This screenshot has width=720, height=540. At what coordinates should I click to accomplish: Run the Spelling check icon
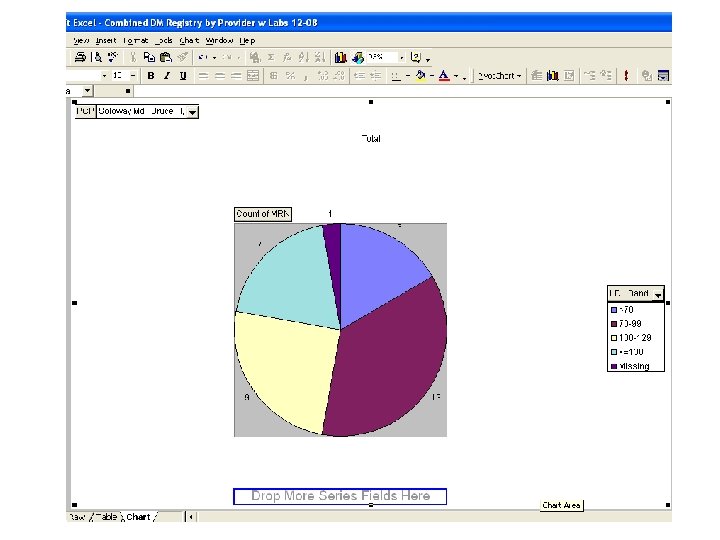tap(112, 57)
